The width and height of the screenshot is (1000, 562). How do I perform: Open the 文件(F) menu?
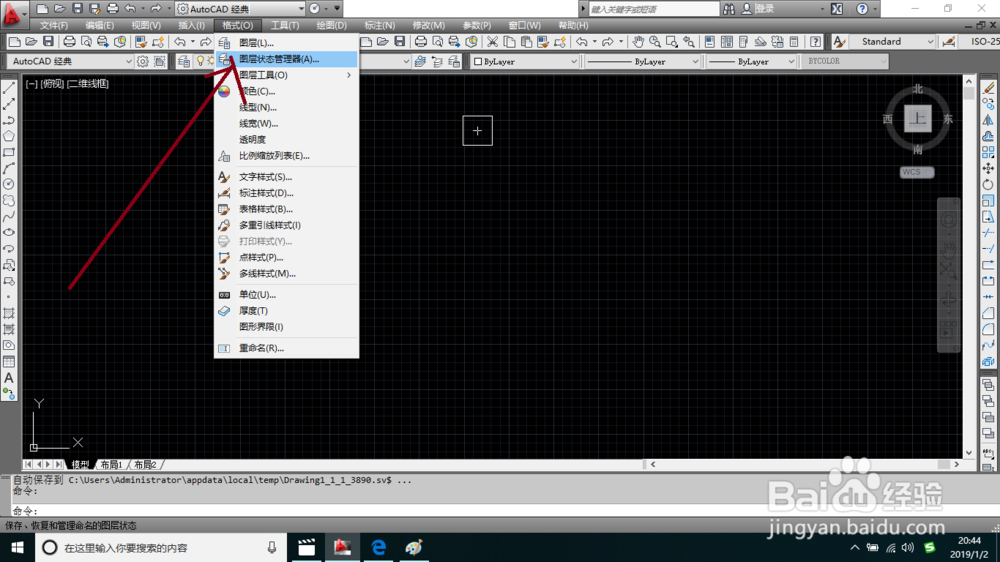tap(54, 26)
